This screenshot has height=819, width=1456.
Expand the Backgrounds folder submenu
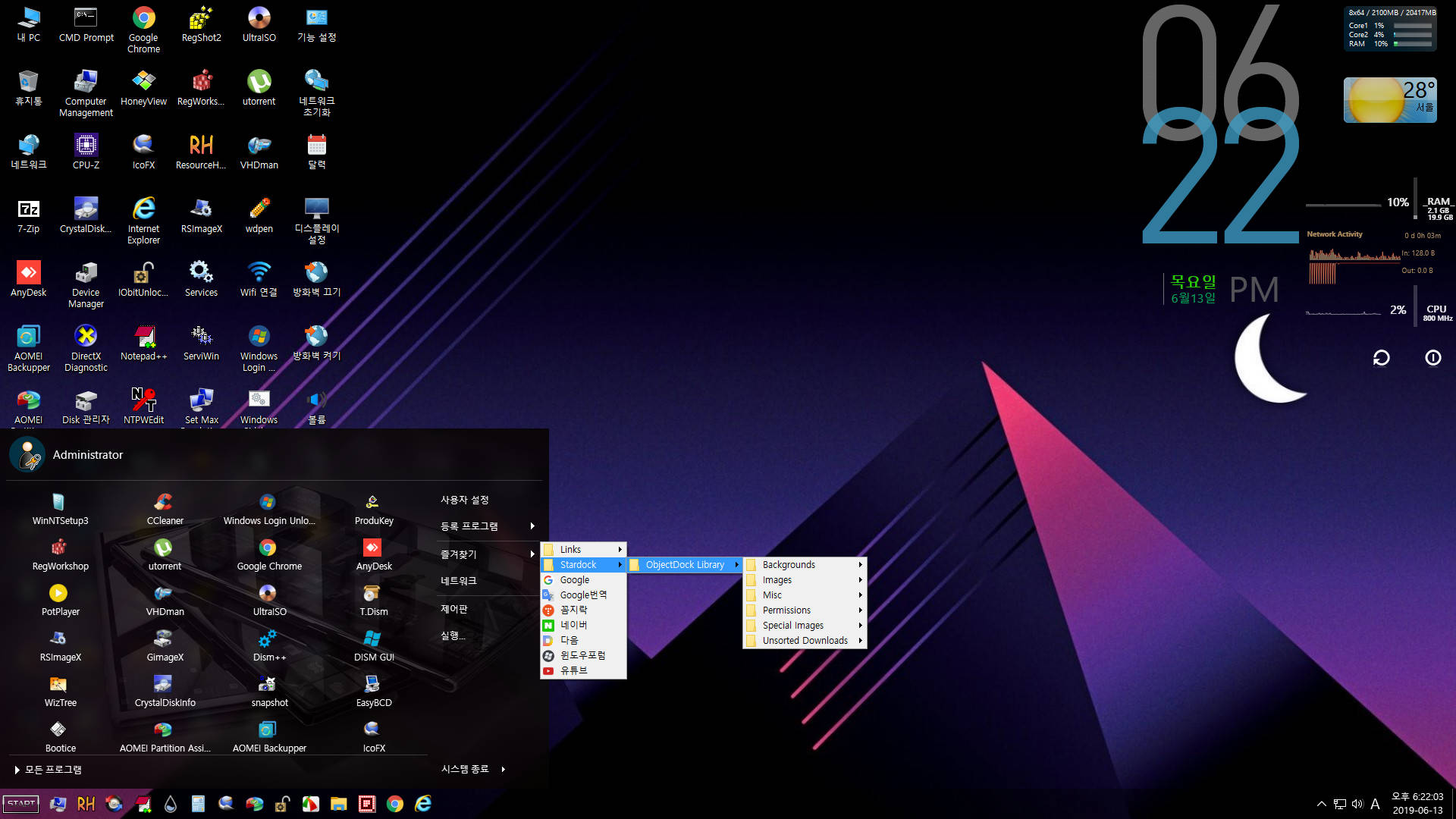point(805,565)
